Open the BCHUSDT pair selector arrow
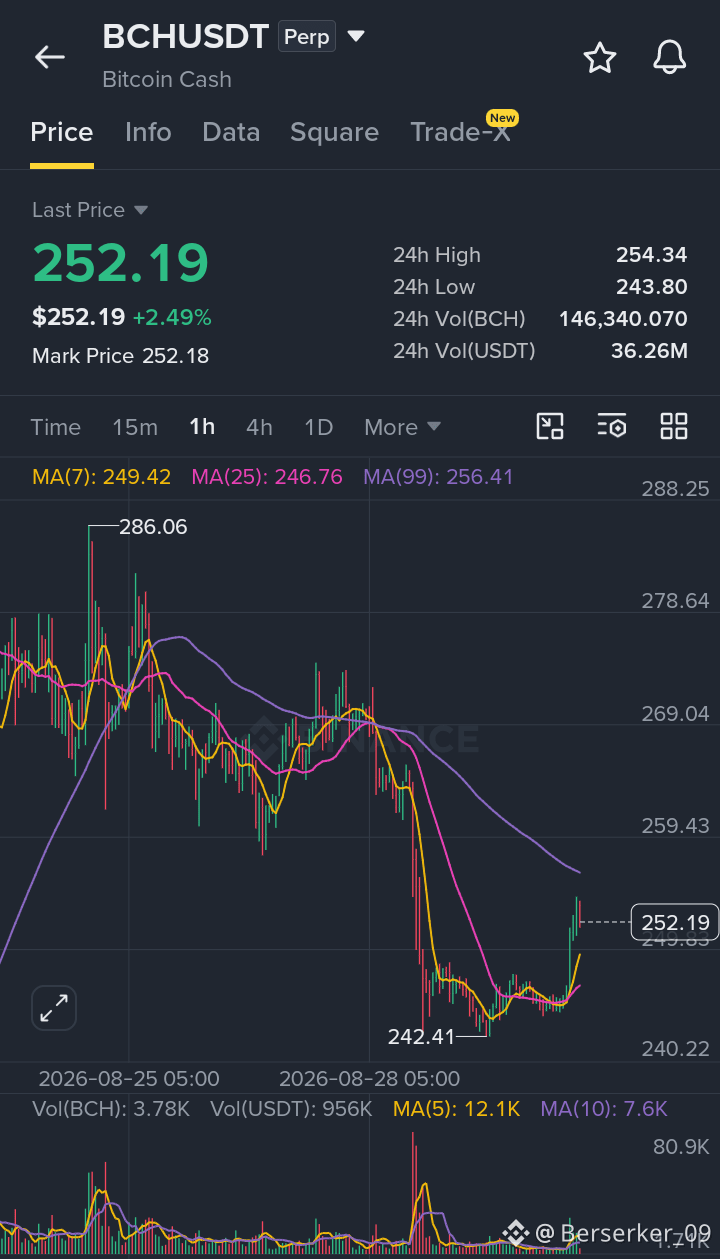The height and width of the screenshot is (1259, 720). pos(355,37)
